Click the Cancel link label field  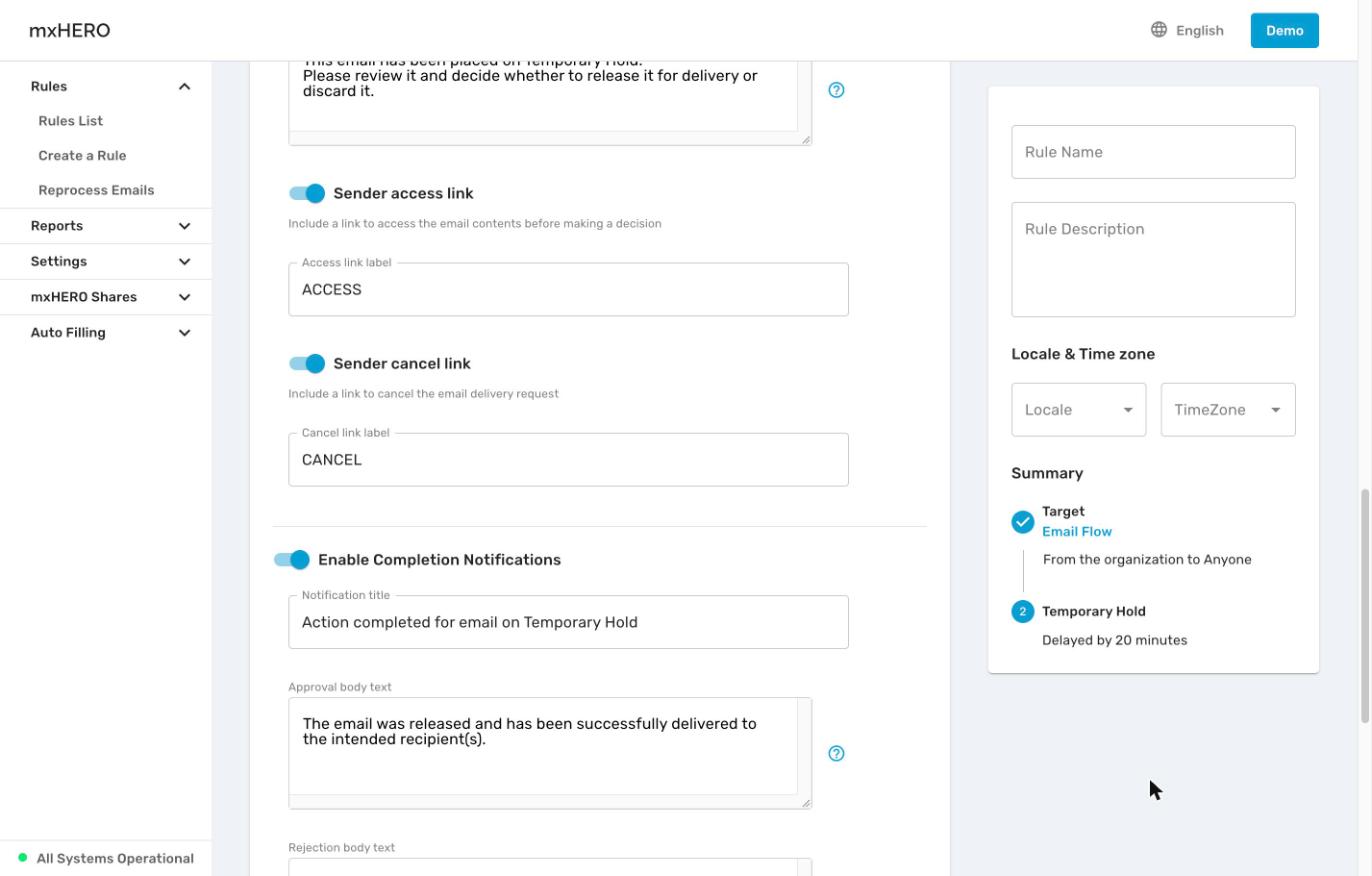[569, 460]
